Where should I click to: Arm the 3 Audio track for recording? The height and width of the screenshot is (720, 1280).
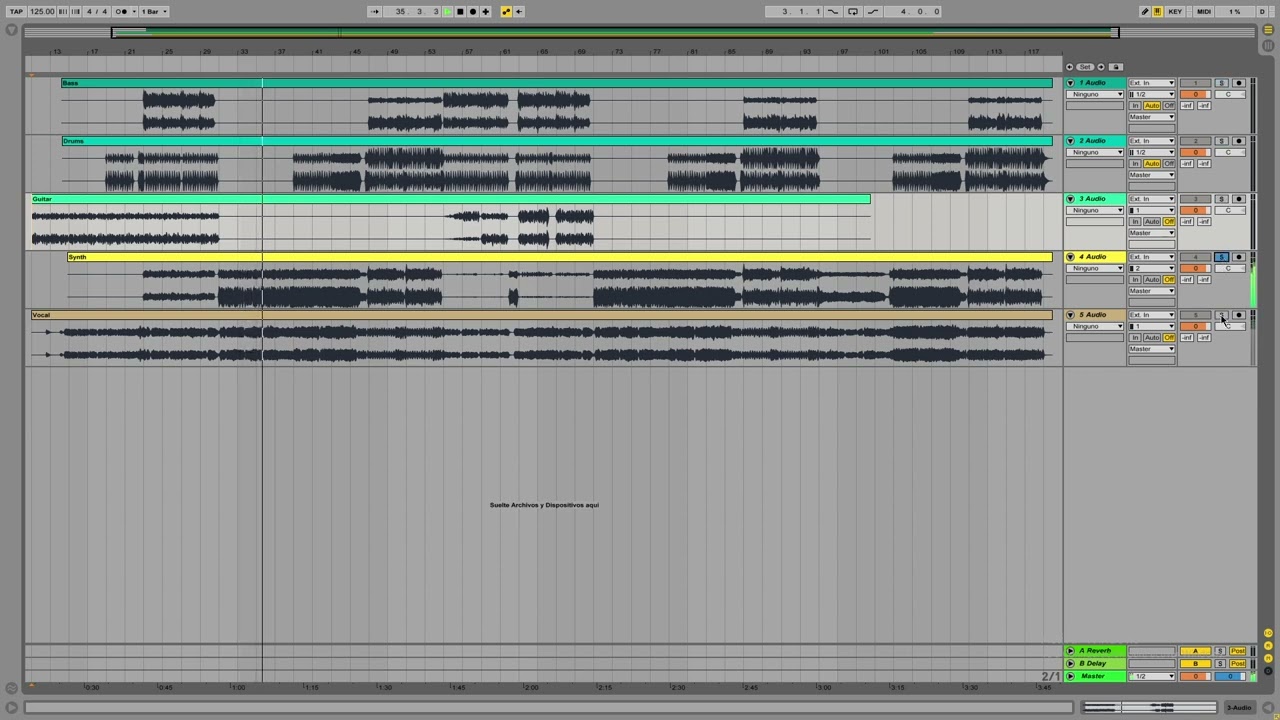(1238, 199)
